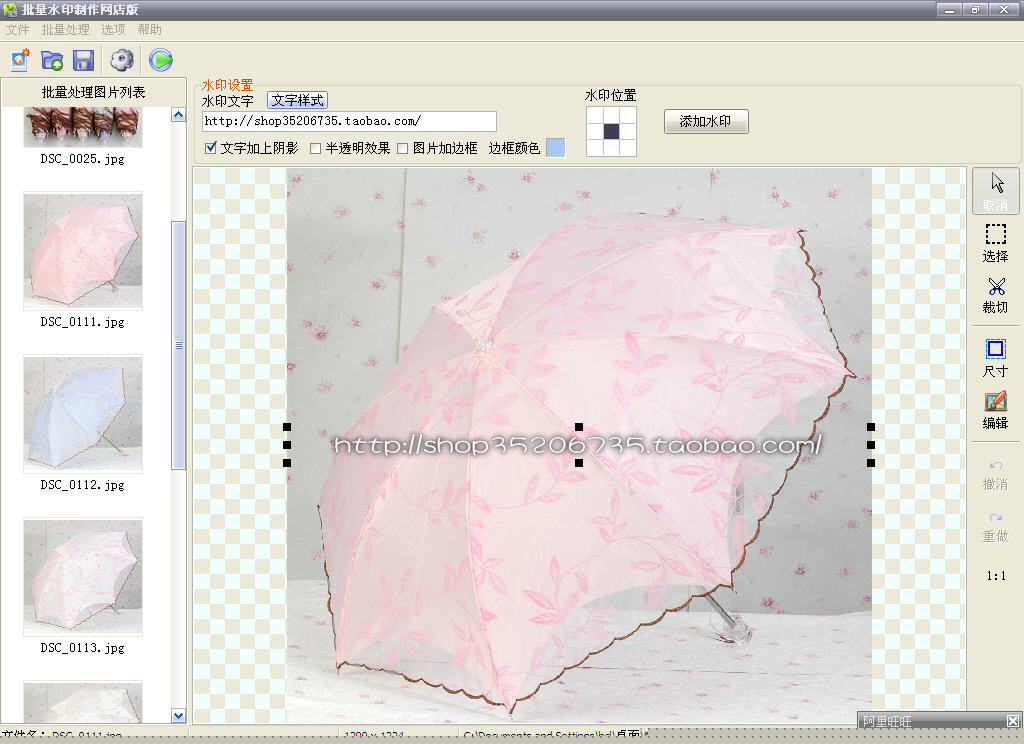The width and height of the screenshot is (1024, 744).
Task: Activate the 选择 selection tool
Action: 995,243
